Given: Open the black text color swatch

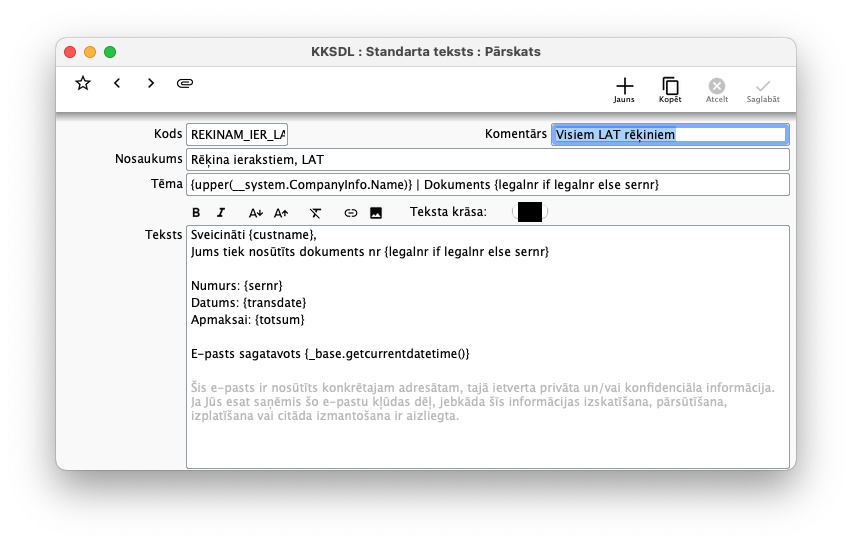Looking at the screenshot, I should tap(529, 212).
